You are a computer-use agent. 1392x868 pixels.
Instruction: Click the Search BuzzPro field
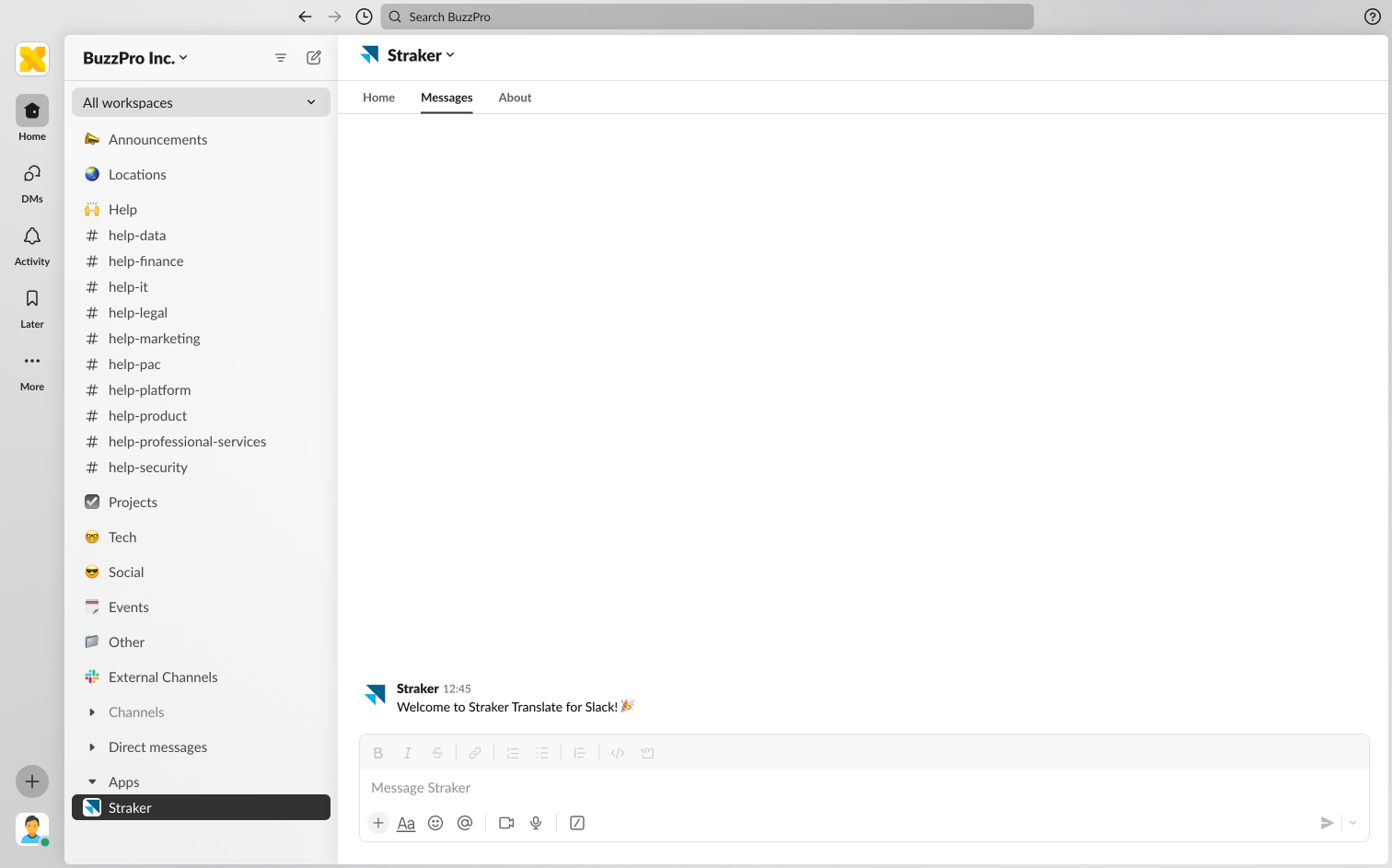point(707,17)
